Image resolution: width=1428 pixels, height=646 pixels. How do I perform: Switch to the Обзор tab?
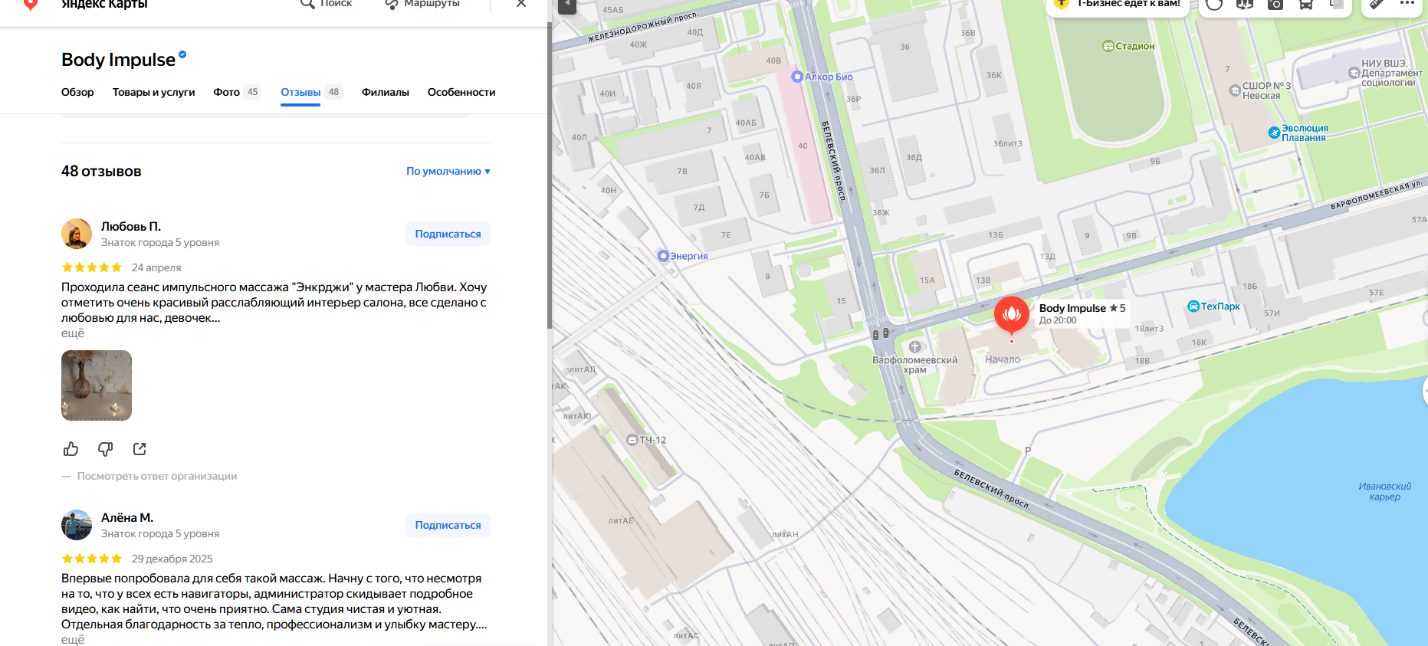[x=77, y=92]
